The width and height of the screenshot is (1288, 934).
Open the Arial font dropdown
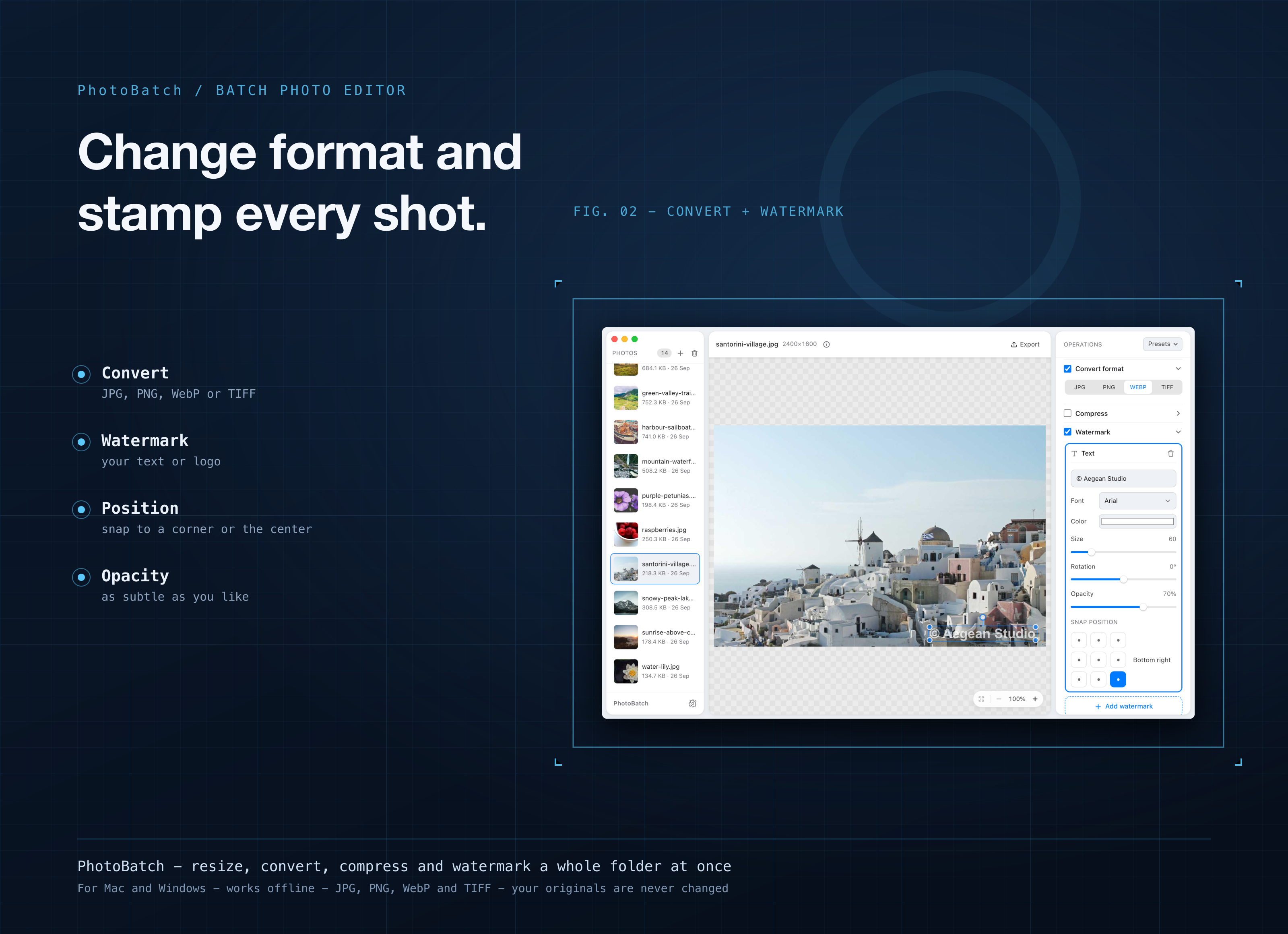click(1137, 500)
